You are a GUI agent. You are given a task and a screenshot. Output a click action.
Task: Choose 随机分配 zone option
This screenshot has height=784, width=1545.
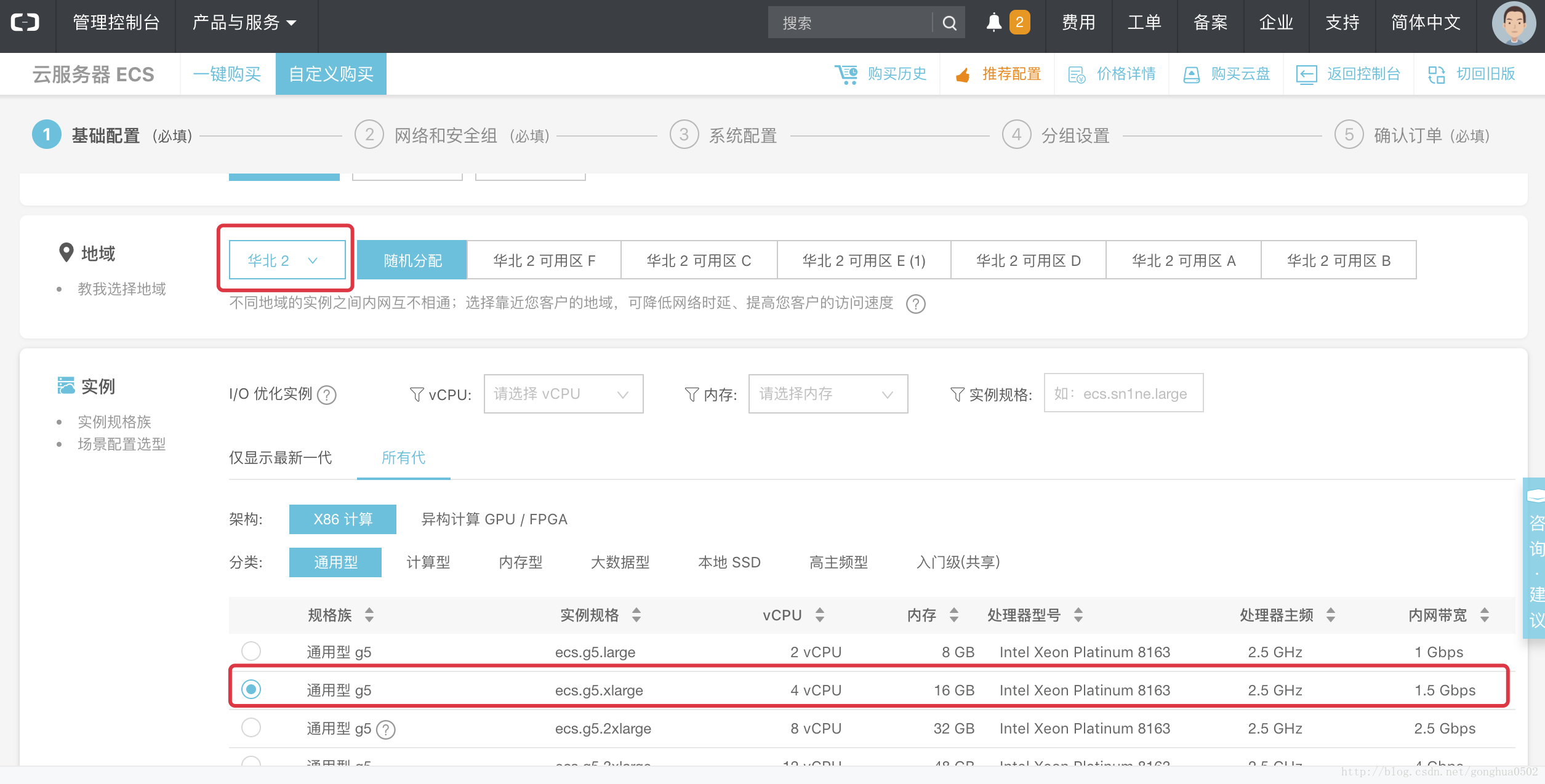[x=412, y=260]
